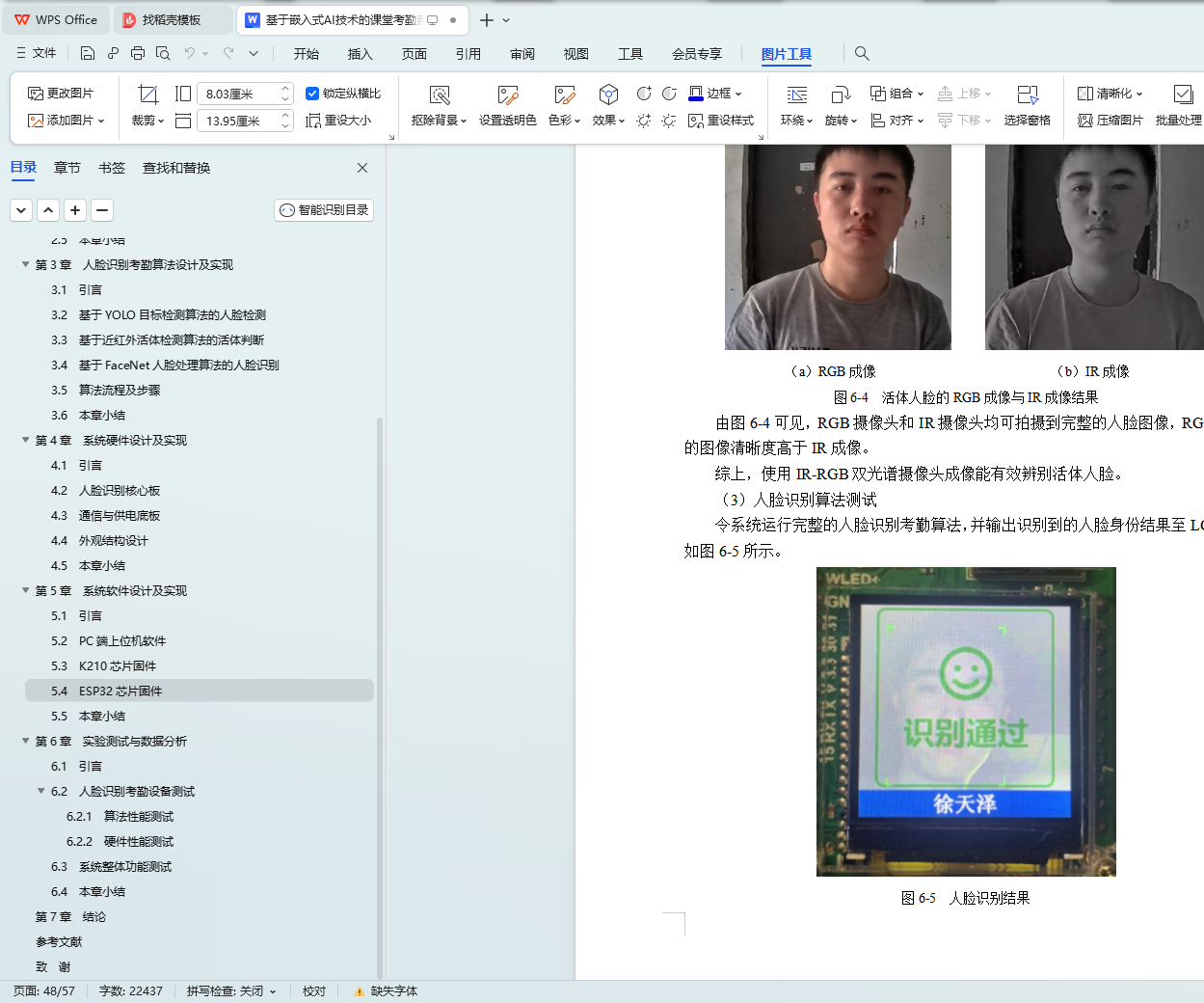The image size is (1204, 1003).
Task: Increase height spinner up arrow
Action: pyautogui.click(x=285, y=89)
